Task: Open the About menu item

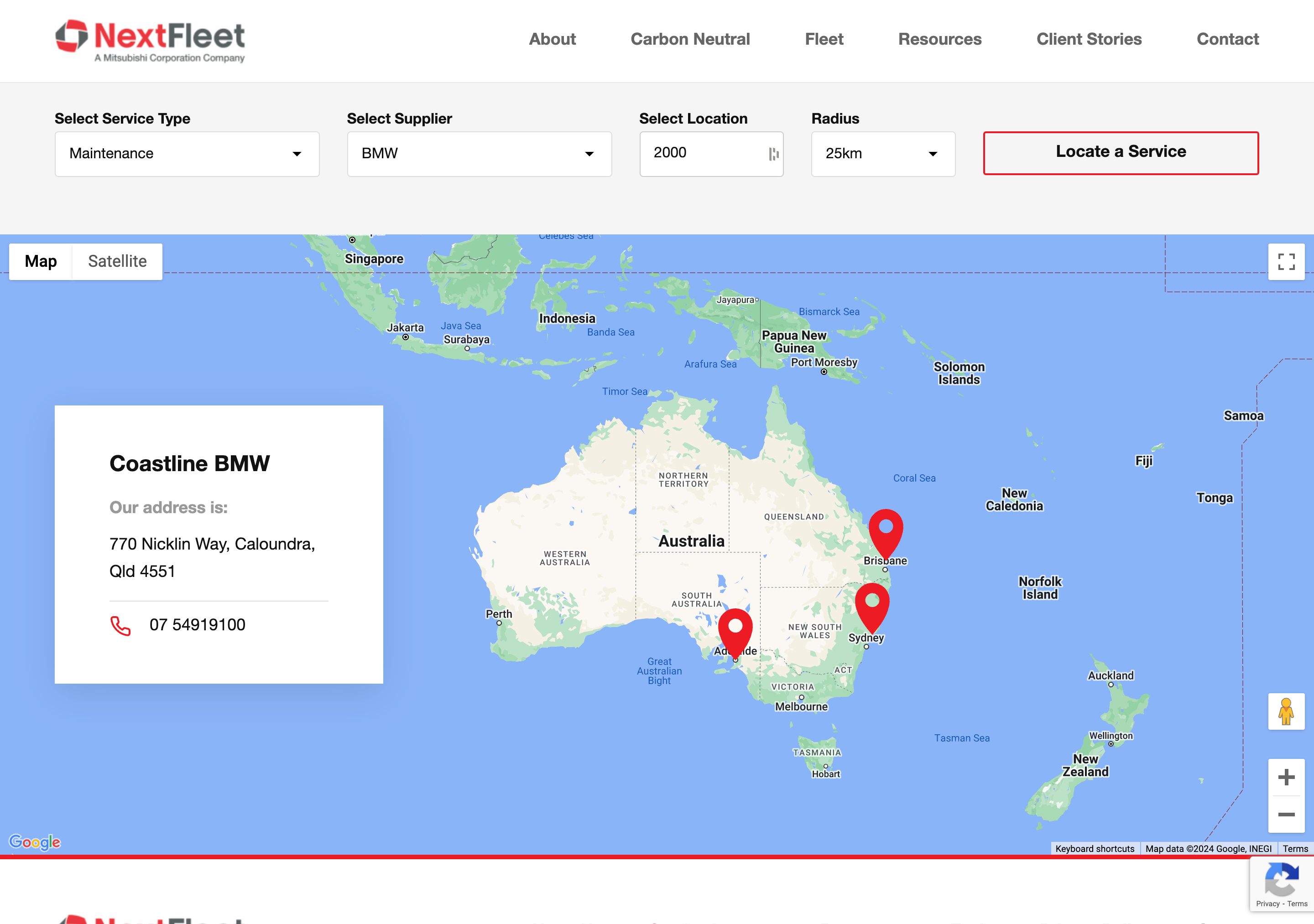Action: [552, 39]
